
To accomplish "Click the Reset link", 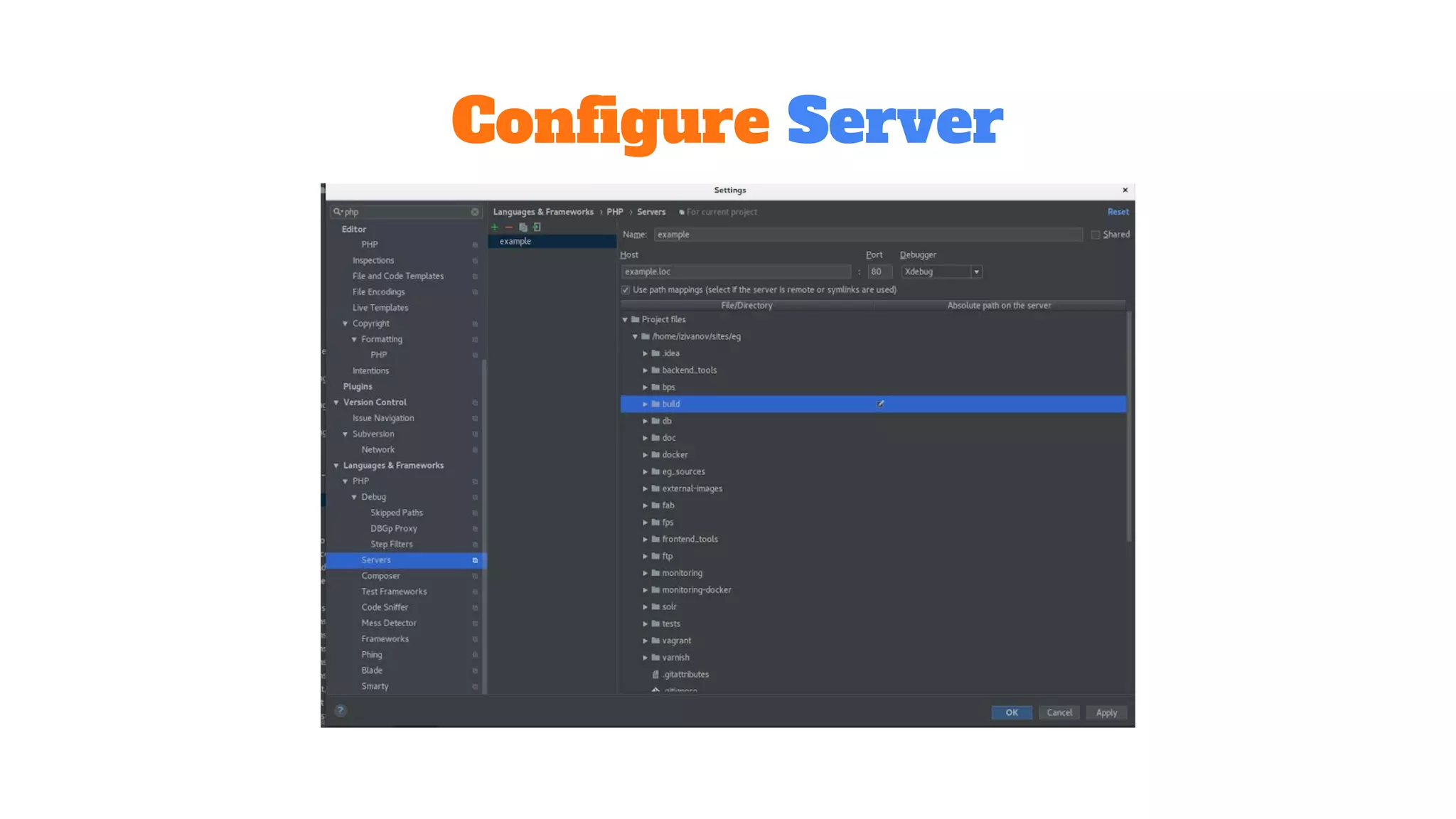I will pos(1118,212).
